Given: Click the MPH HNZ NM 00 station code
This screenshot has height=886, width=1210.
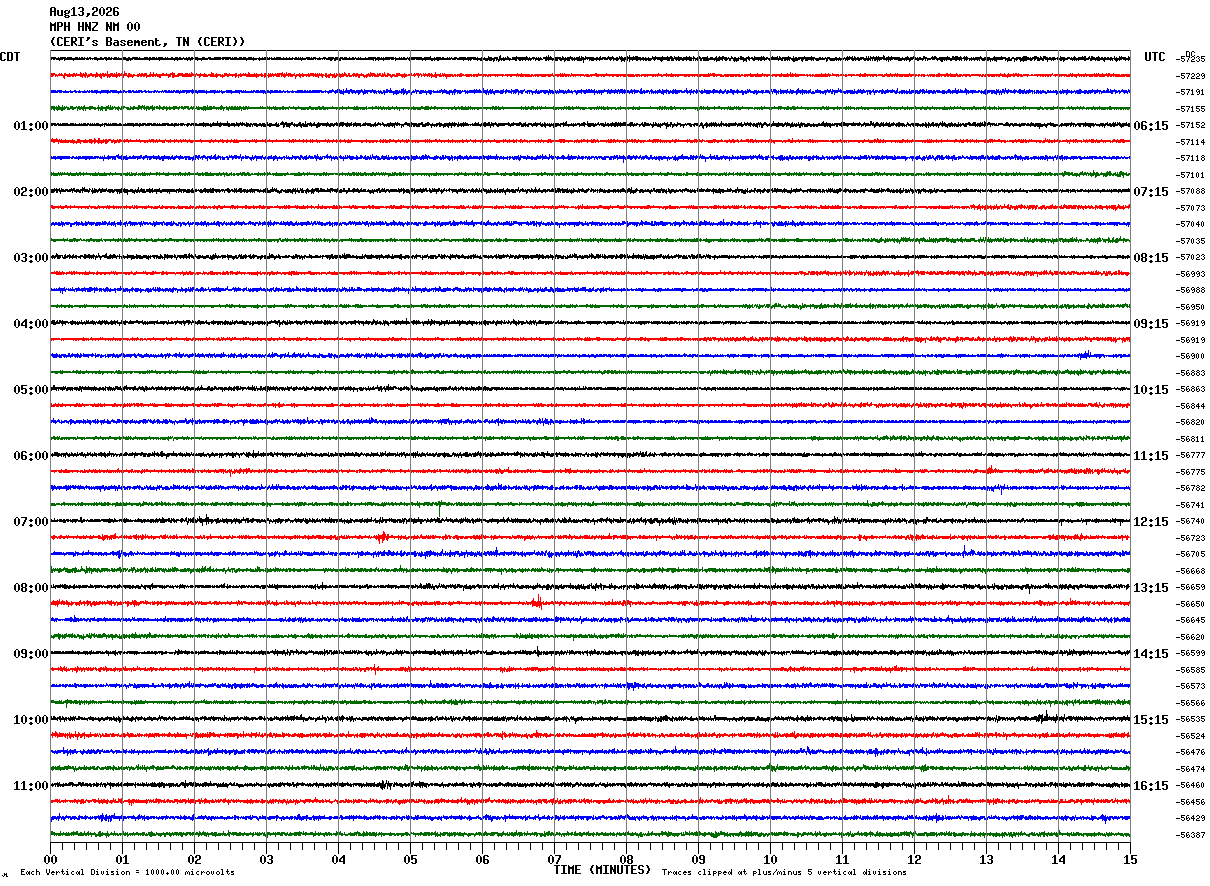Looking at the screenshot, I should click(95, 27).
